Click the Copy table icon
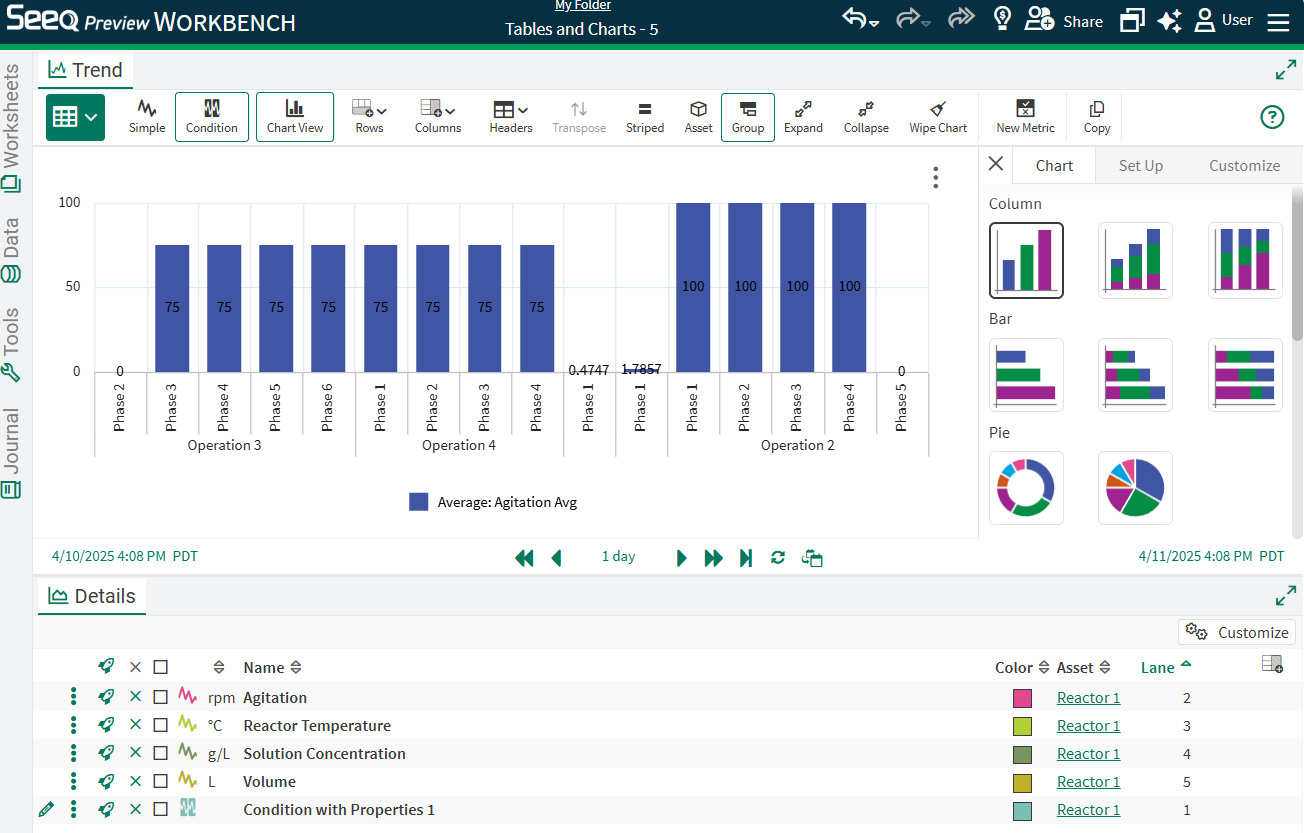This screenshot has height=833, width=1304. click(1097, 117)
